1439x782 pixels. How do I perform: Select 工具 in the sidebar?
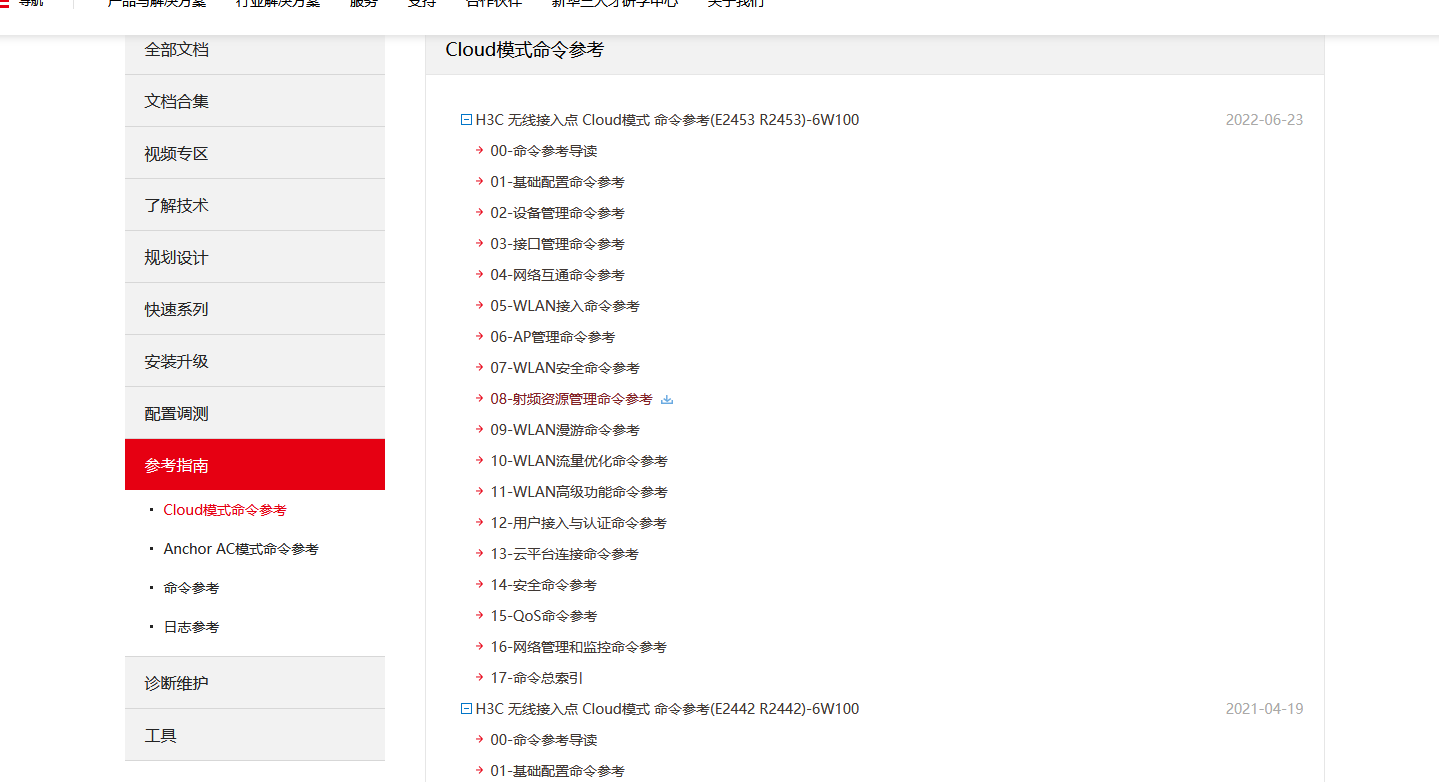click(255, 735)
